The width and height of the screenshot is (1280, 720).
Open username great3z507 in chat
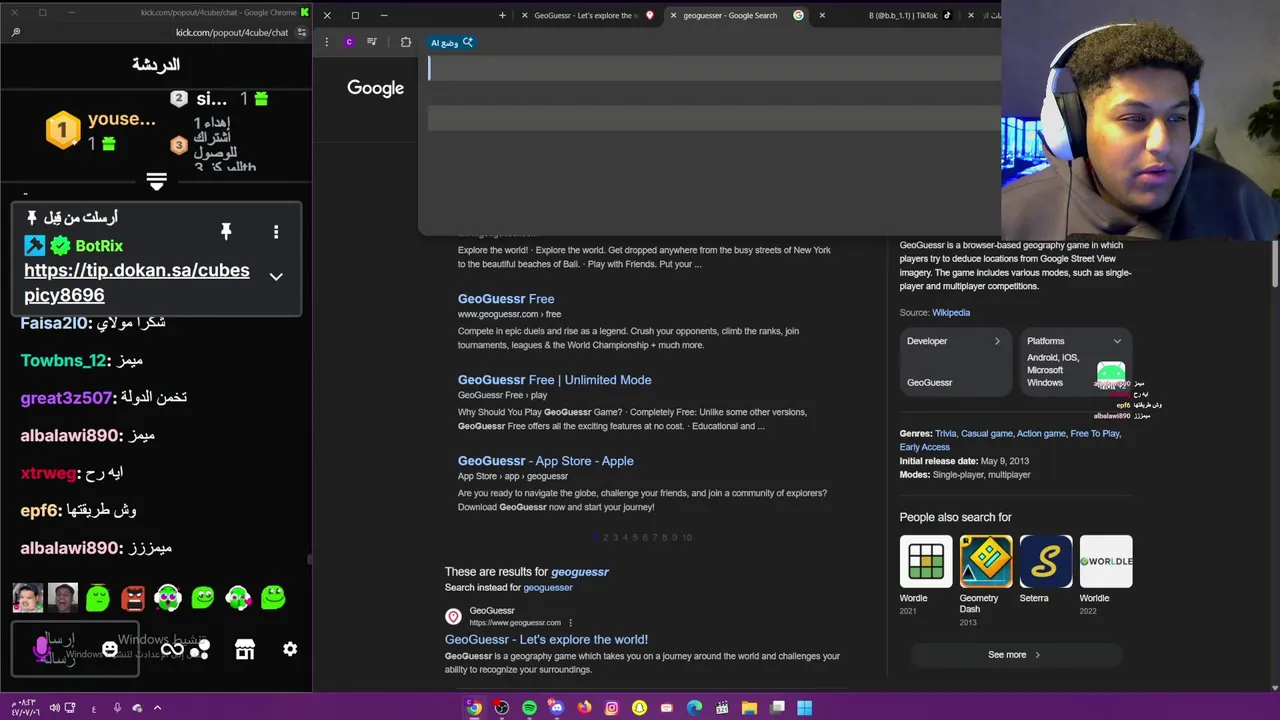(67, 398)
